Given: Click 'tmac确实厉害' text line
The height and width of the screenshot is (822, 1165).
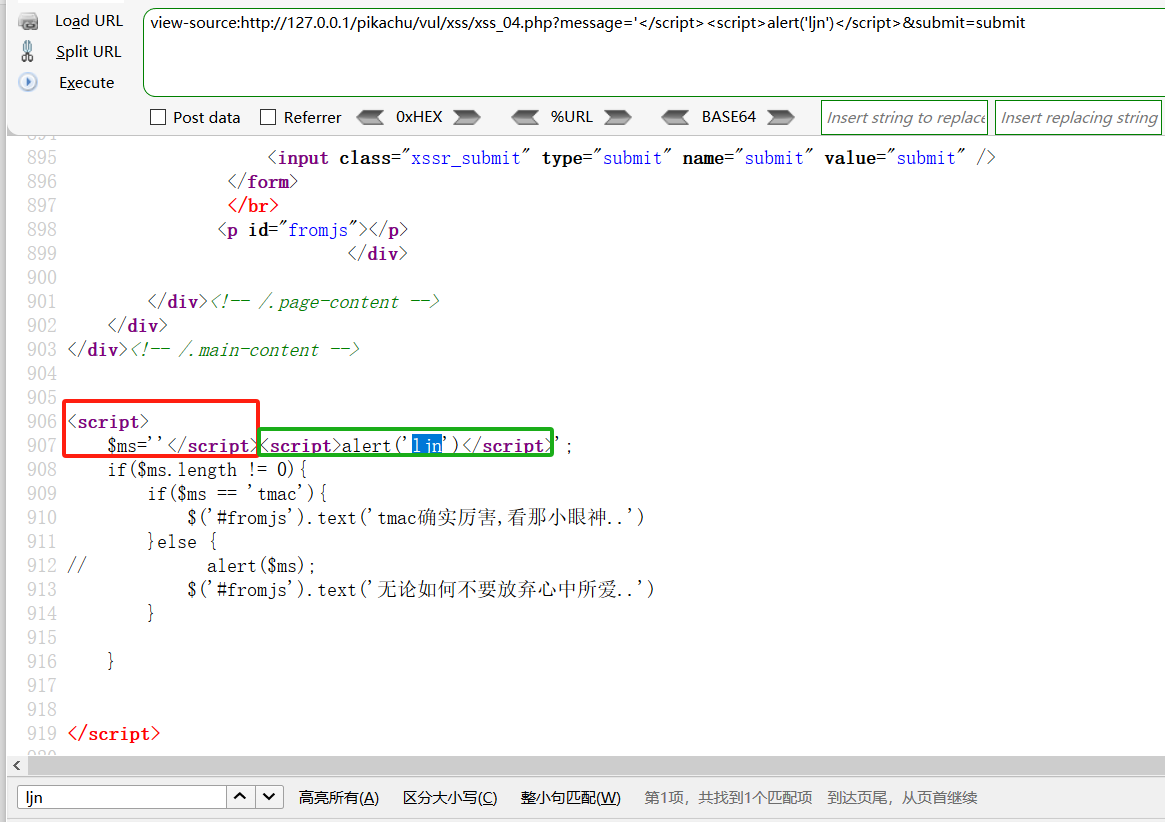Looking at the screenshot, I should (416, 517).
